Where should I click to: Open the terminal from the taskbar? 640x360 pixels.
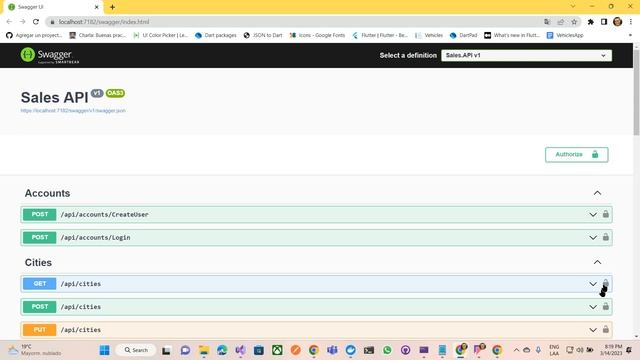(x=369, y=350)
